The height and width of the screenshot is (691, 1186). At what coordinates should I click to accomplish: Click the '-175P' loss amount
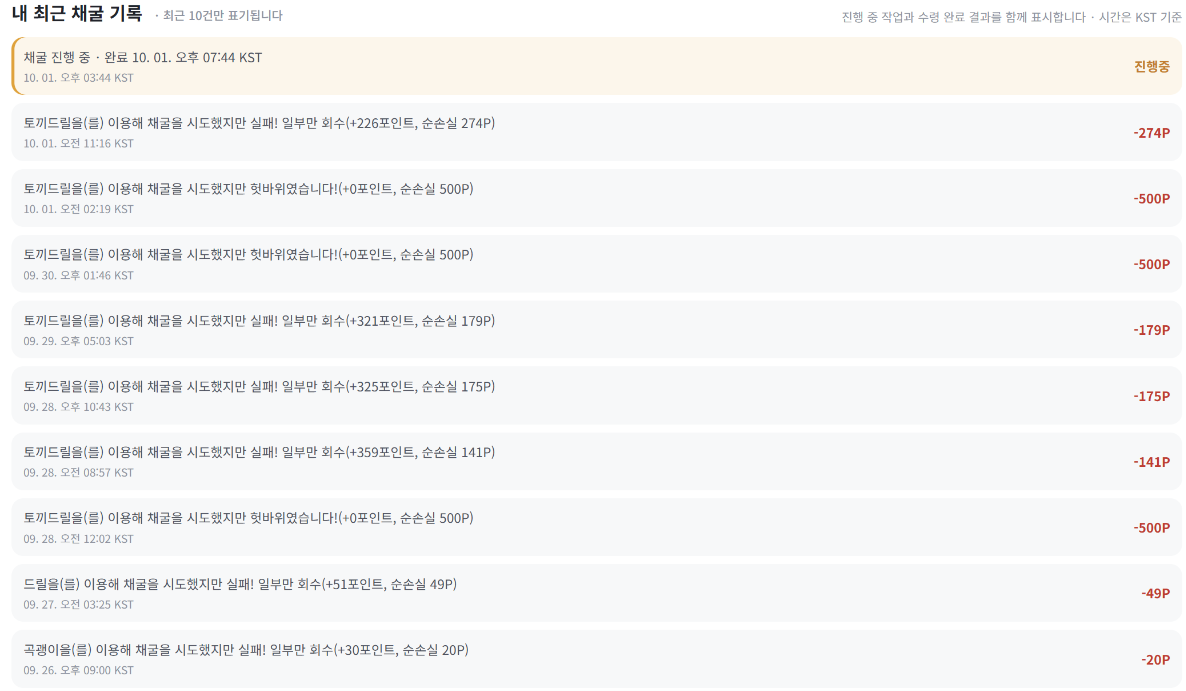[1151, 396]
